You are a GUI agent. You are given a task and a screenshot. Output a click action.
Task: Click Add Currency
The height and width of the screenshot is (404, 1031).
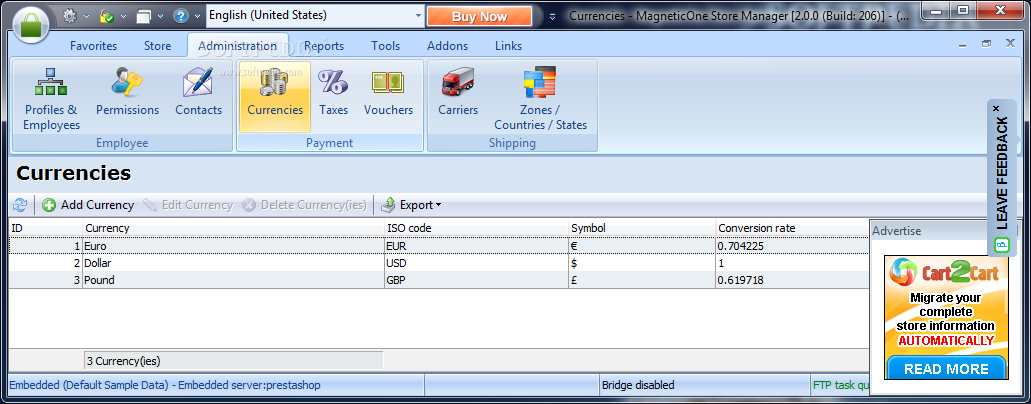point(88,205)
